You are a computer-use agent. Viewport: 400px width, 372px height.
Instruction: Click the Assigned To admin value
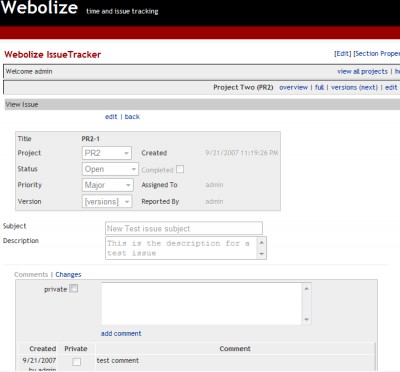click(x=214, y=185)
